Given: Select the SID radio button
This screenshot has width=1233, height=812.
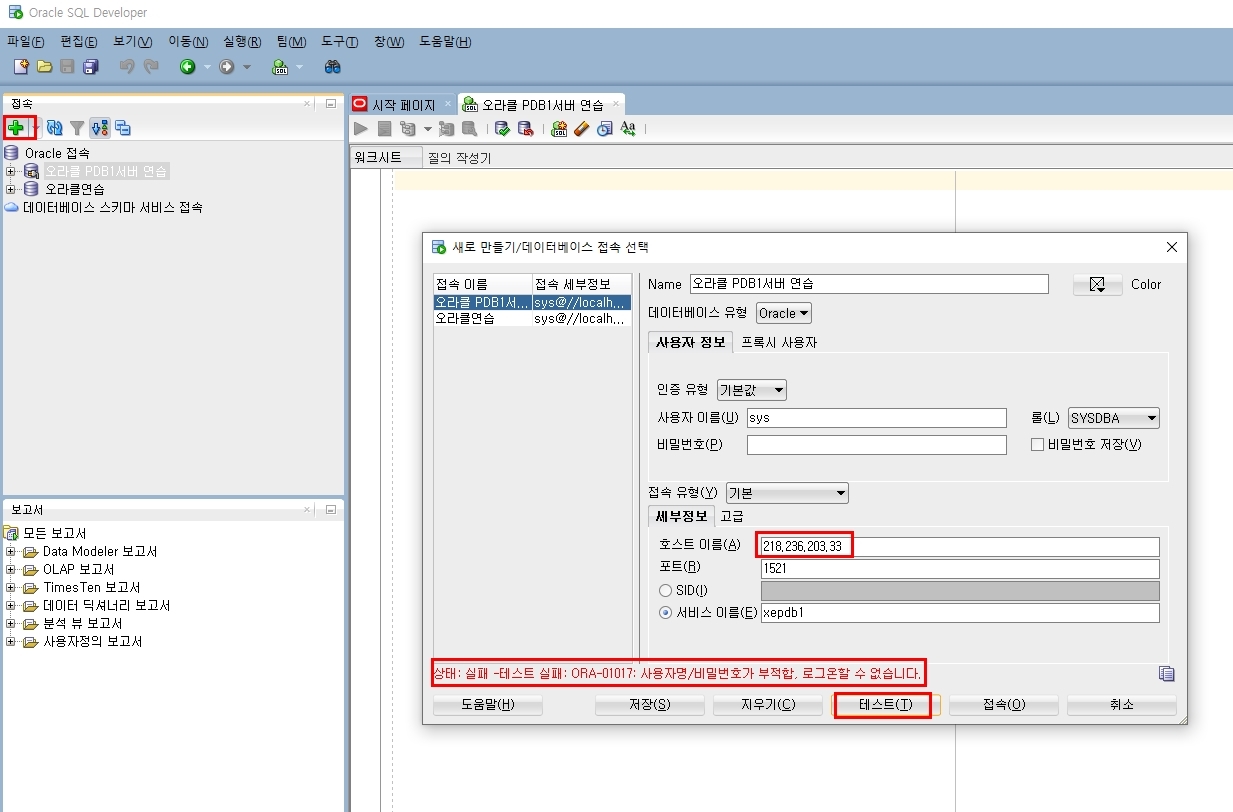Looking at the screenshot, I should coord(665,590).
